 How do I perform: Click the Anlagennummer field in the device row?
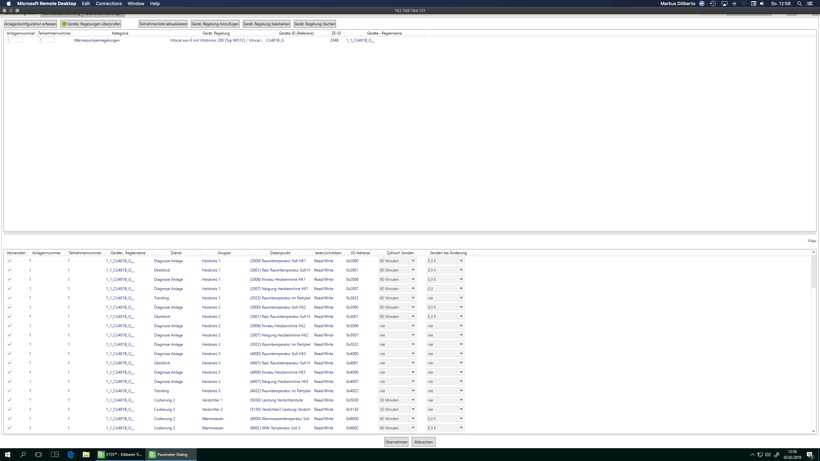(15, 40)
